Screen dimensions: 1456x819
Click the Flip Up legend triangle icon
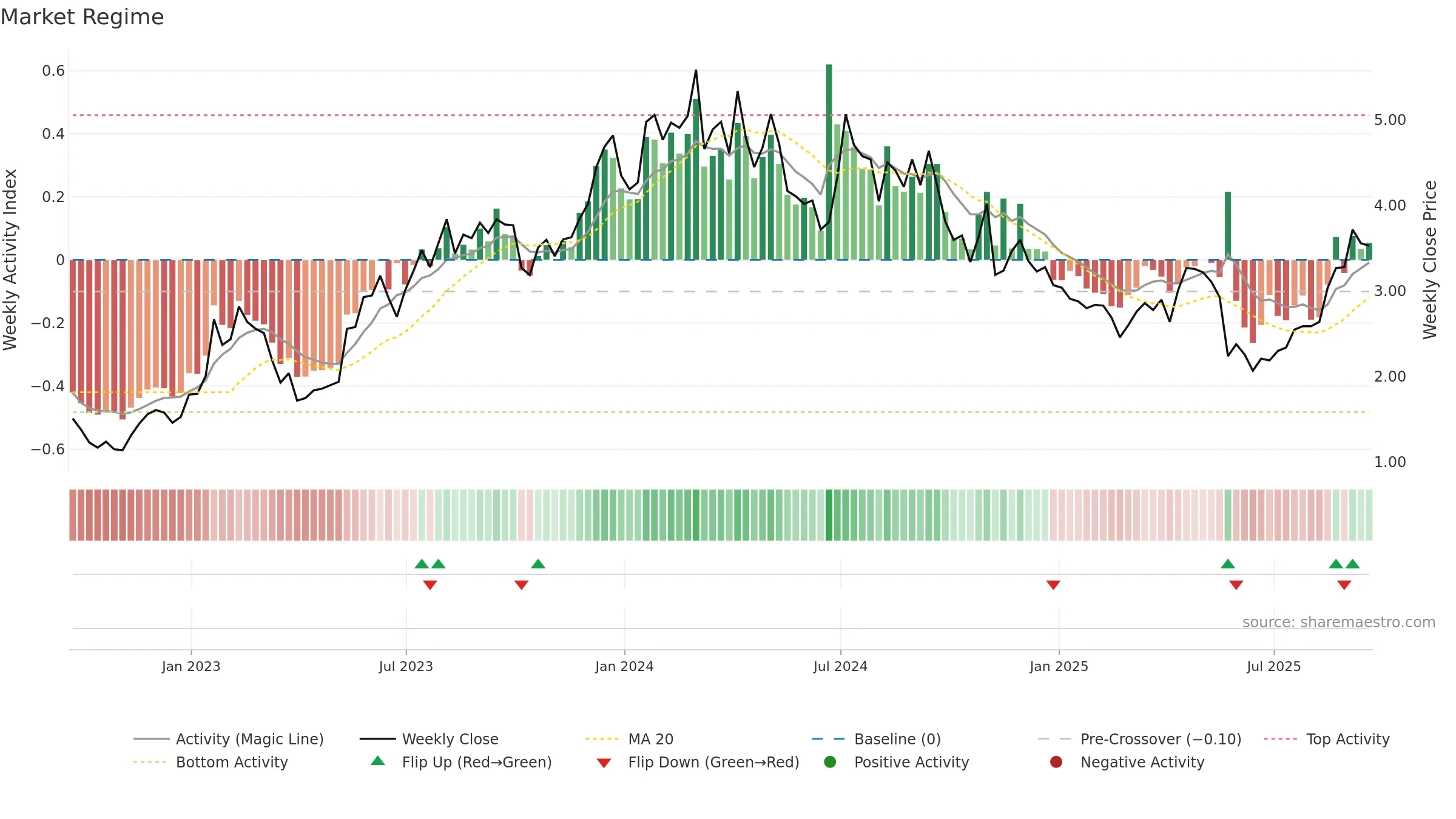click(378, 761)
